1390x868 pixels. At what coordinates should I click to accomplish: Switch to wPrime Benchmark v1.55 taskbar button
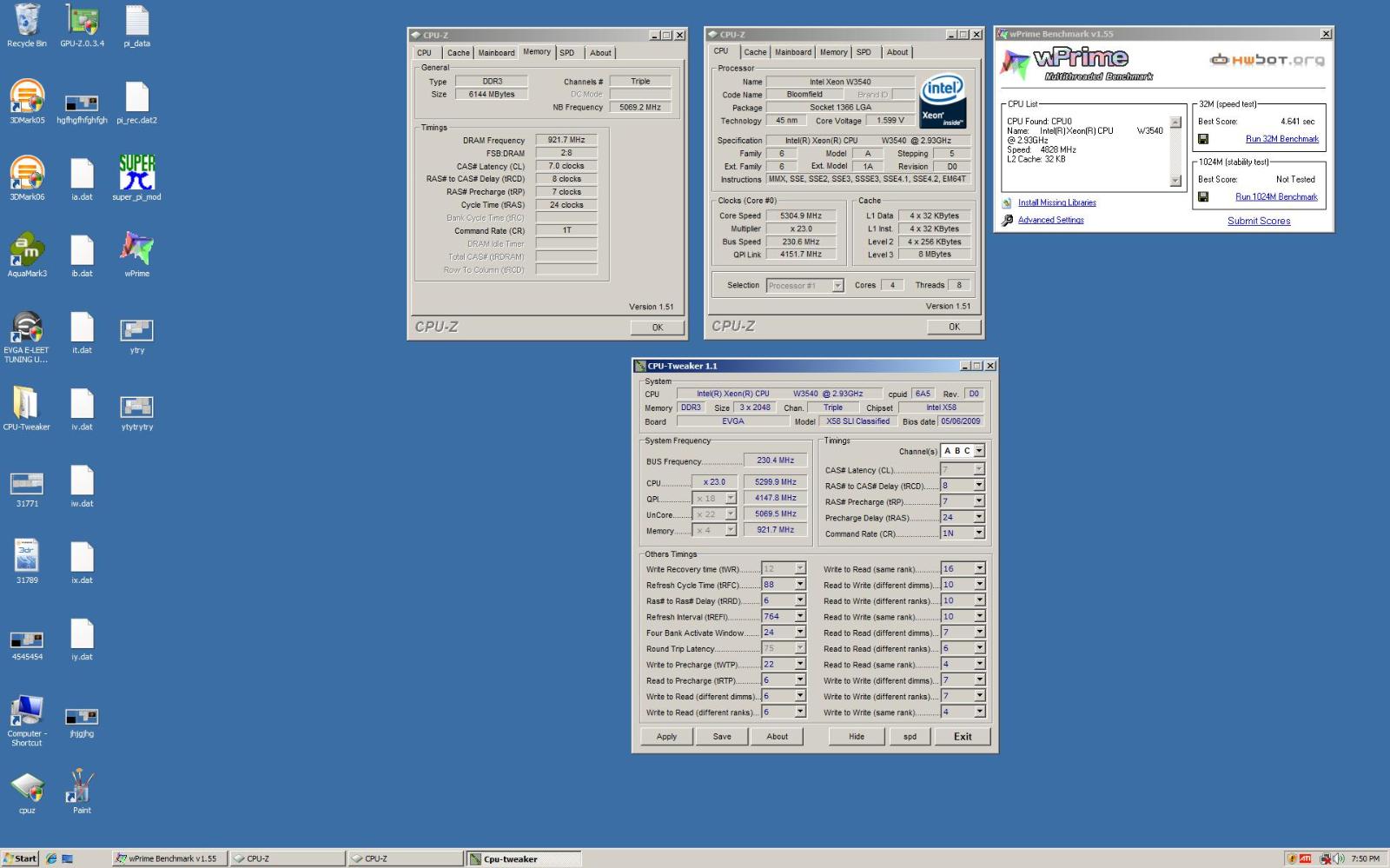[x=170, y=858]
